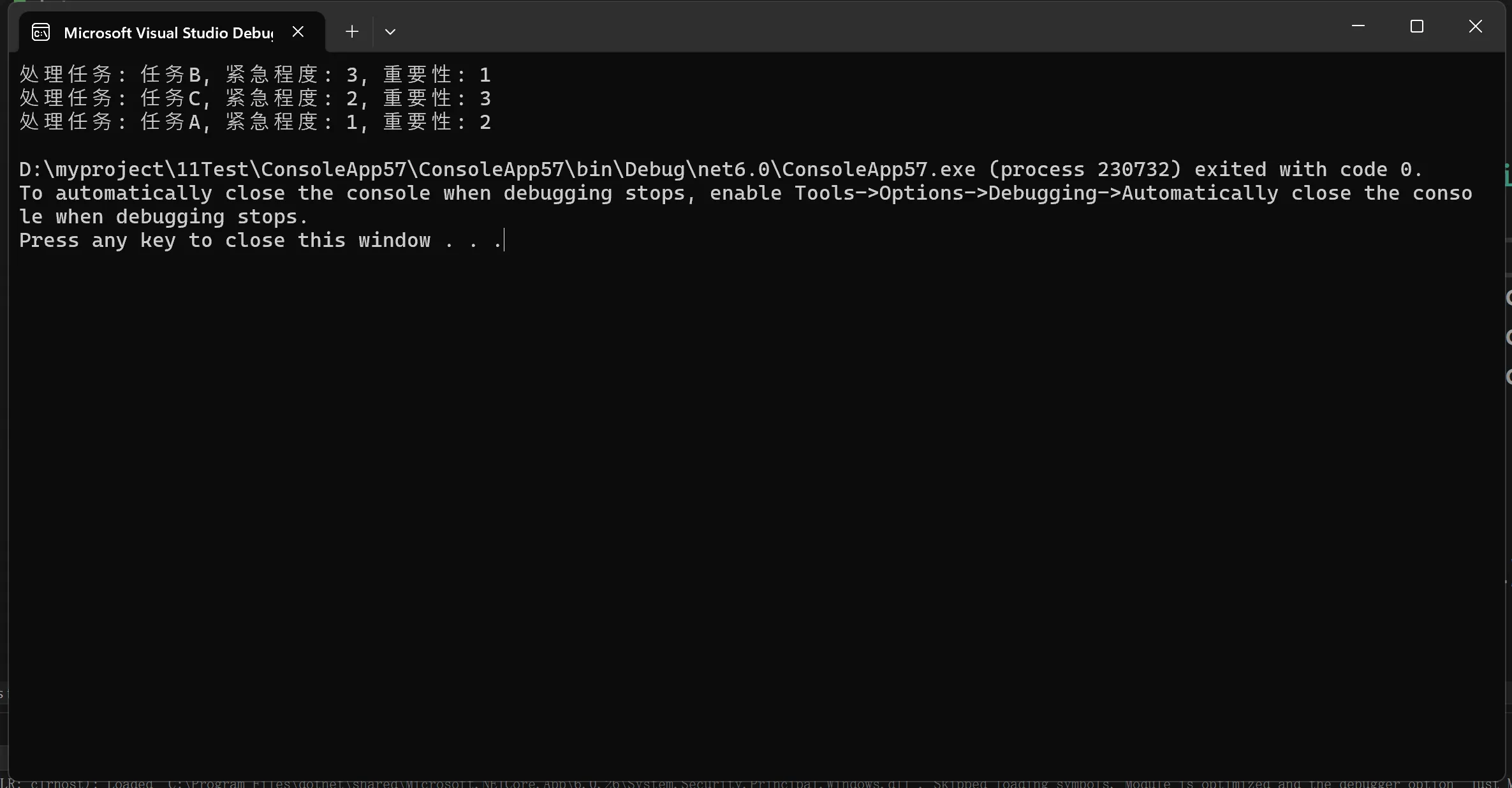
Task: Expand the terminal profile dropdown chevron
Action: (x=390, y=31)
